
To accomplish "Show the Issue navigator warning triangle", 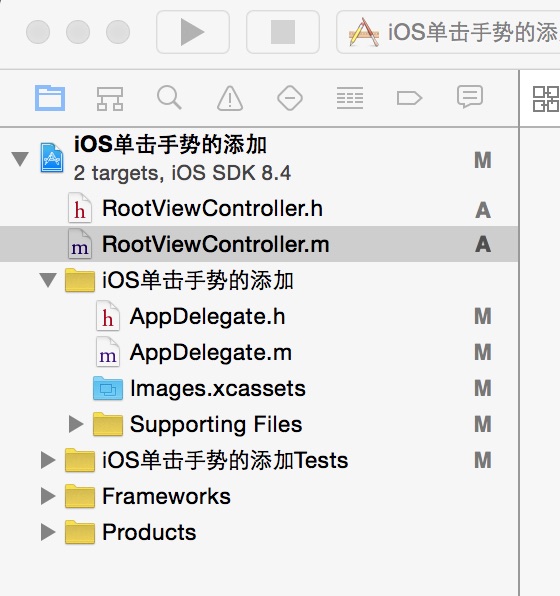I will click(230, 98).
